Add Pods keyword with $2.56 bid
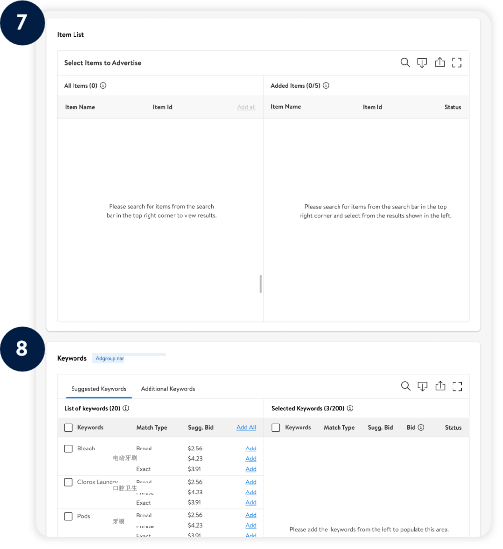Screen dimensions: 503x549 point(251,515)
